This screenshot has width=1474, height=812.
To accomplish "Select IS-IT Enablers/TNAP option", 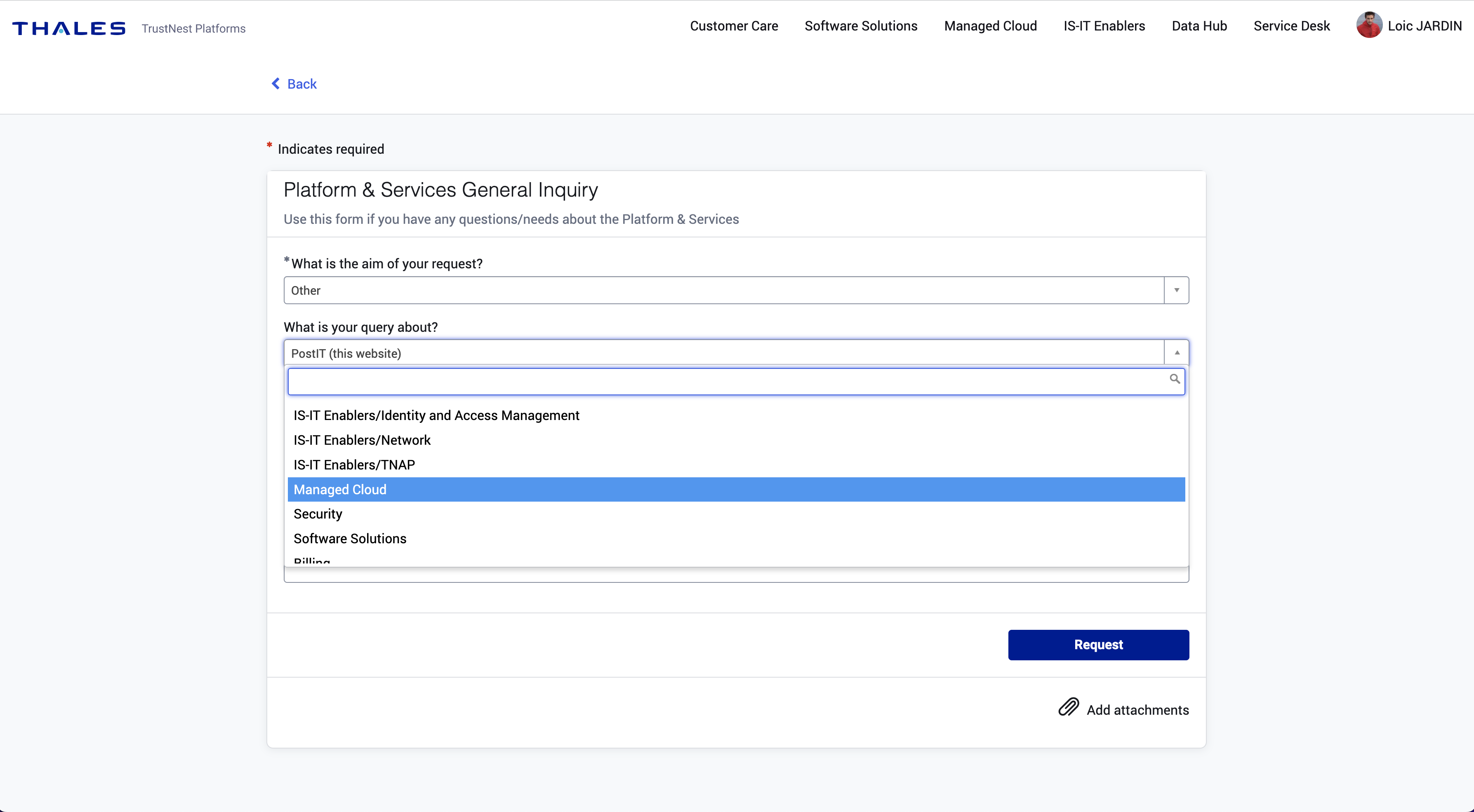I will pyautogui.click(x=736, y=465).
